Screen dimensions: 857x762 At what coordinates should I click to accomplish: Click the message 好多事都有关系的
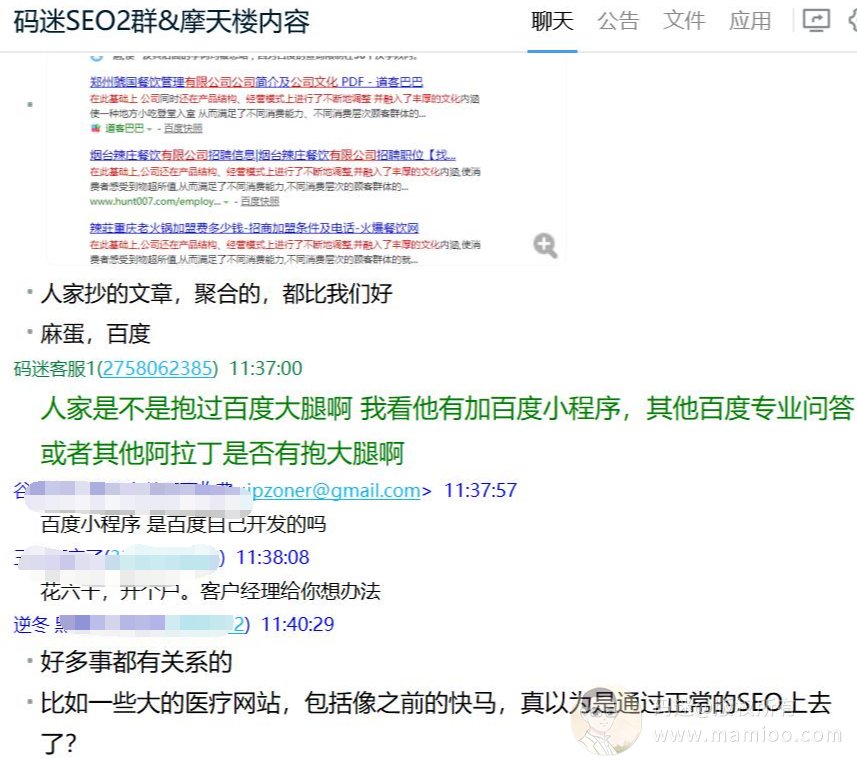point(136,662)
